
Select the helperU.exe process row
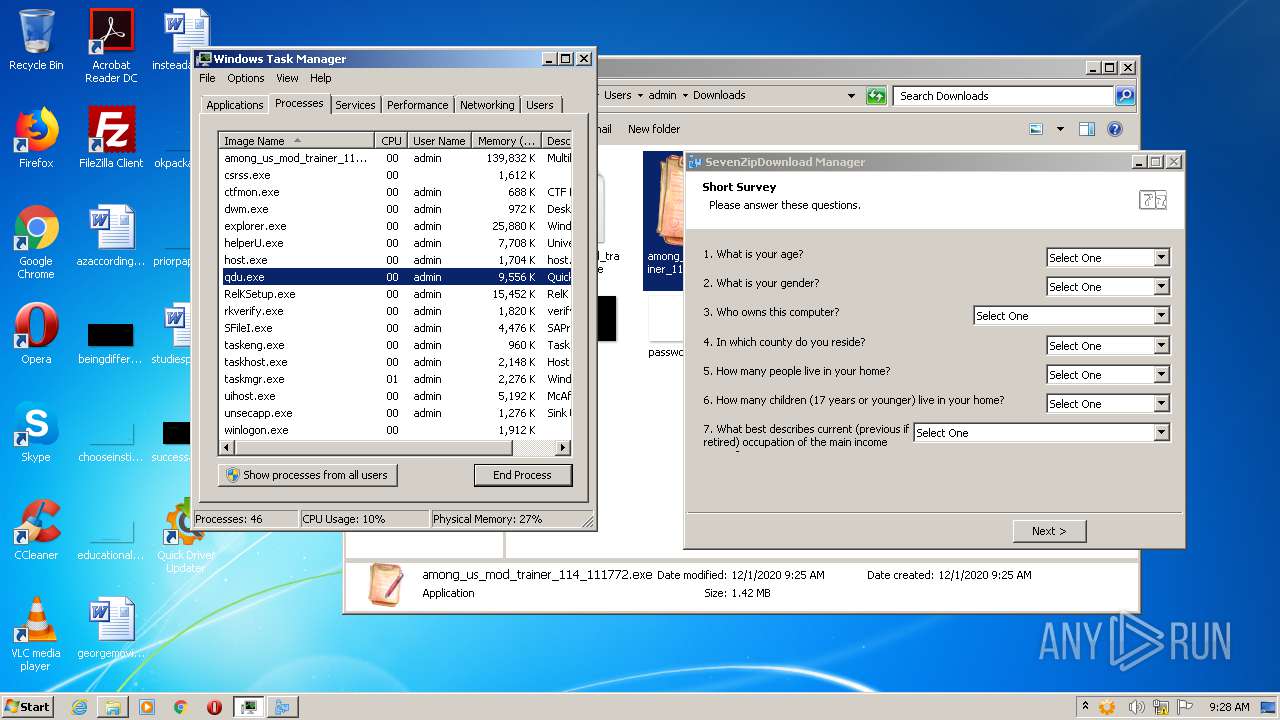point(396,243)
